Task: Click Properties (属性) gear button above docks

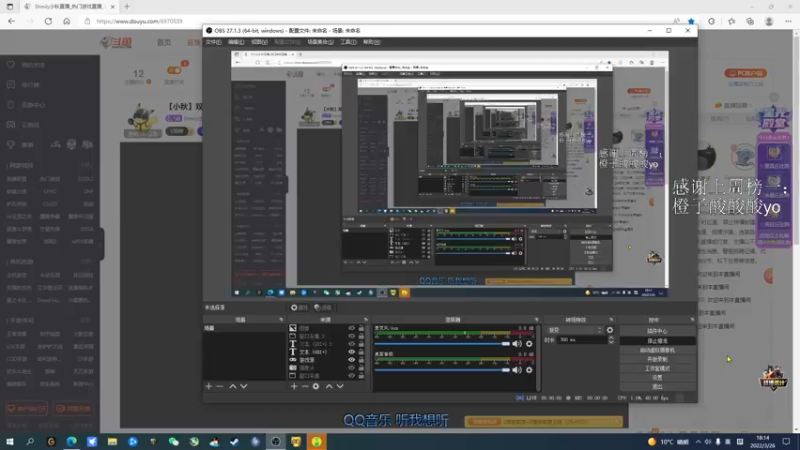Action: click(x=299, y=308)
